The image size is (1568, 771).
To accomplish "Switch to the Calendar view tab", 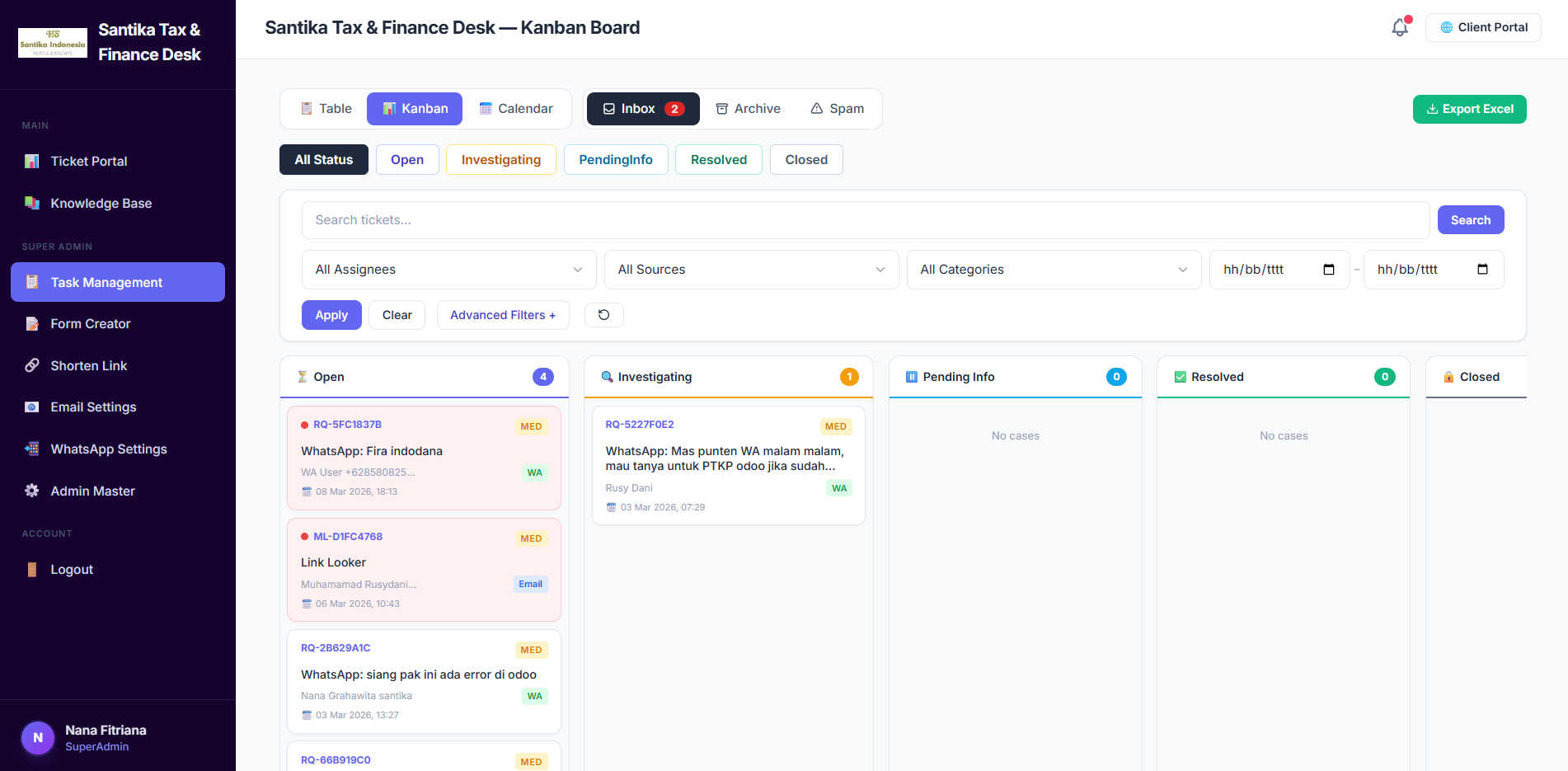I will pyautogui.click(x=516, y=109).
